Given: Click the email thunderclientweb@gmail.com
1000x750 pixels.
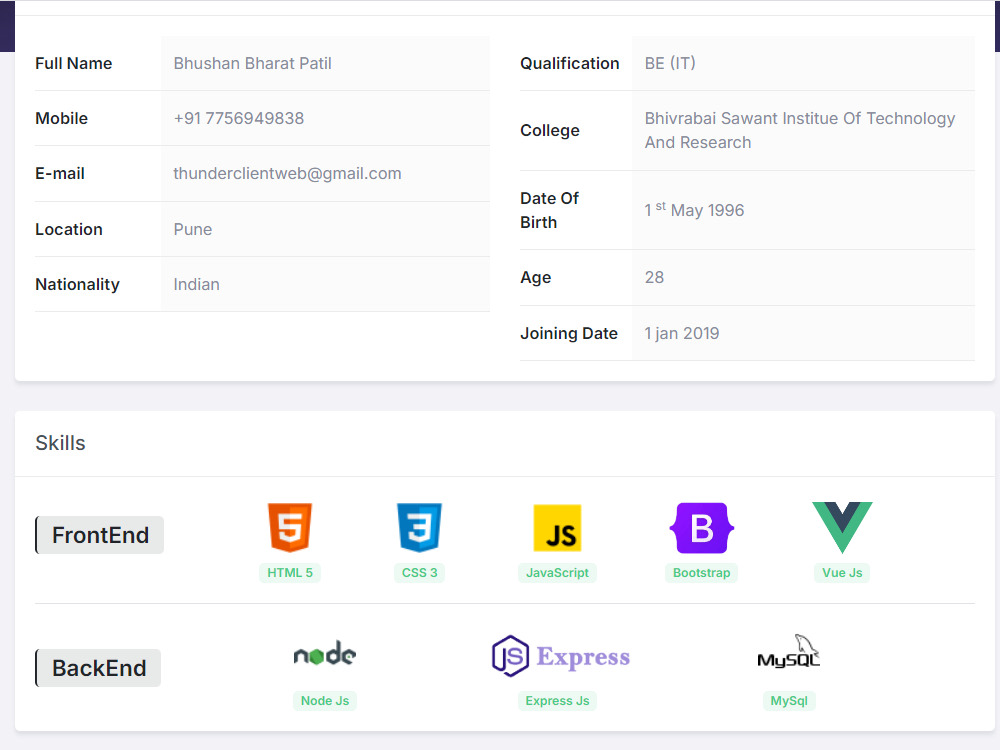Looking at the screenshot, I should click(x=287, y=173).
